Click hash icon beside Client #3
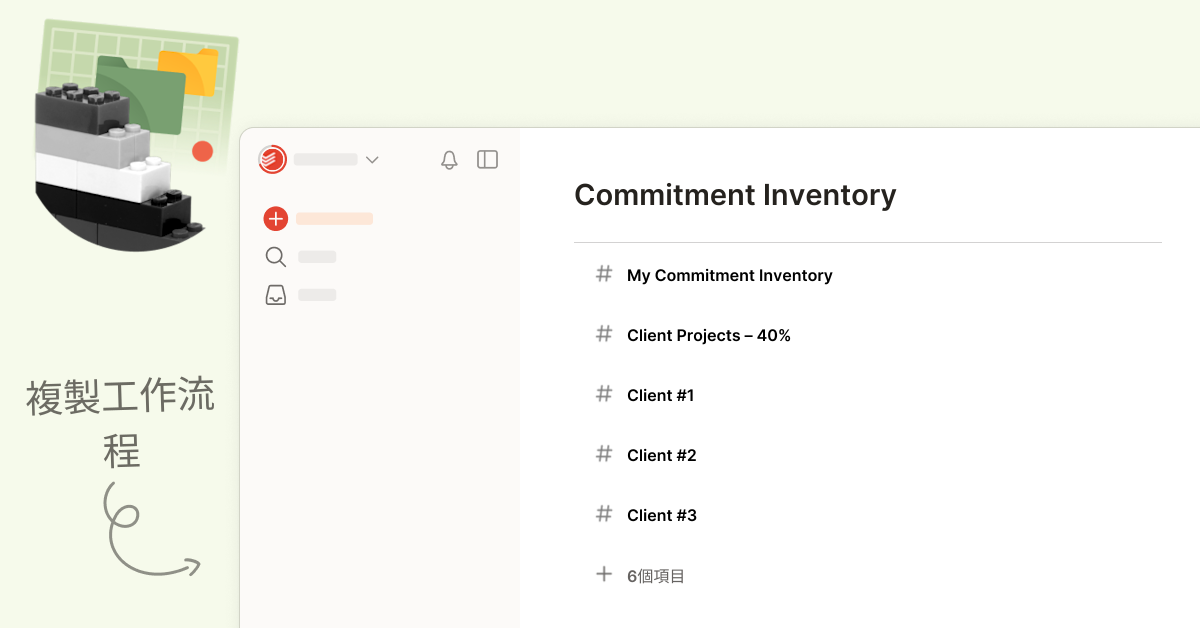The height and width of the screenshot is (628, 1200). [x=604, y=514]
